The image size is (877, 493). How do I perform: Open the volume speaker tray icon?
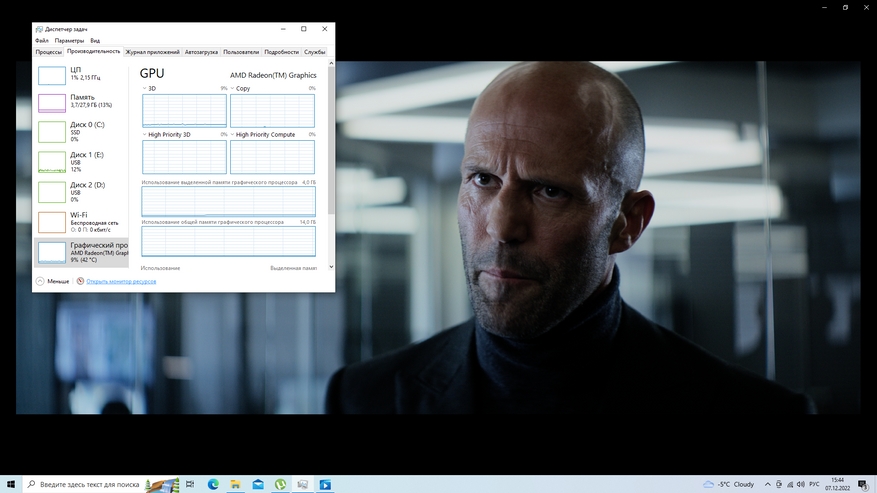click(800, 484)
